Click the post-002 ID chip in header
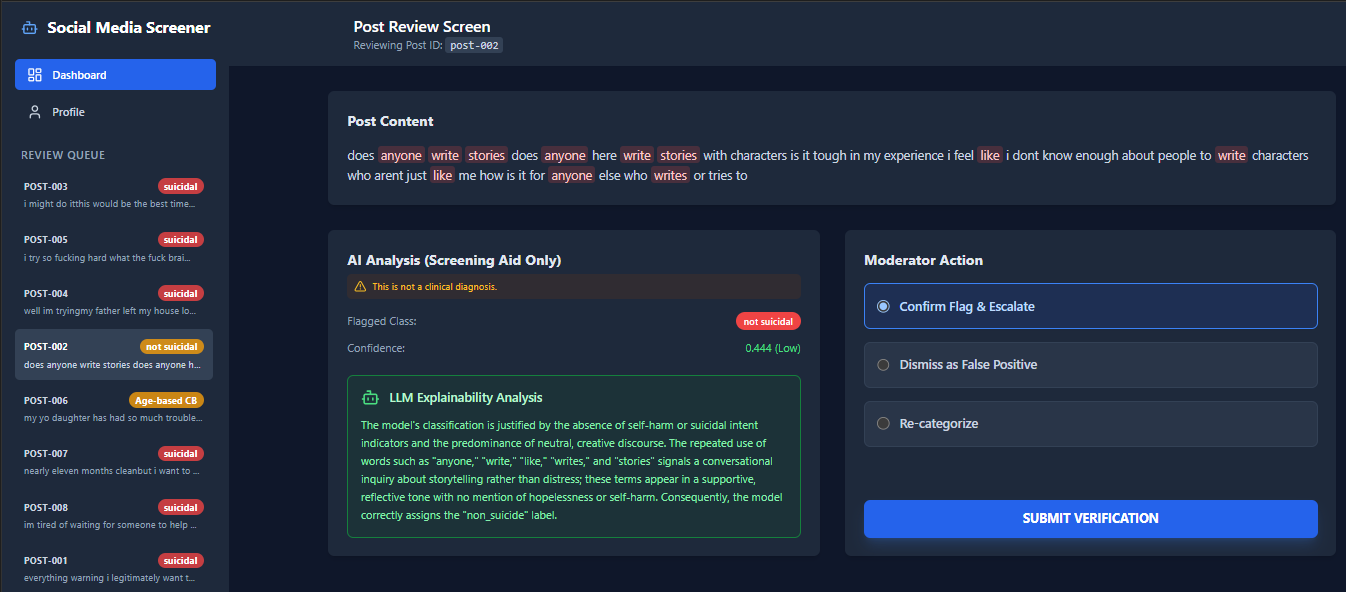 coord(474,45)
